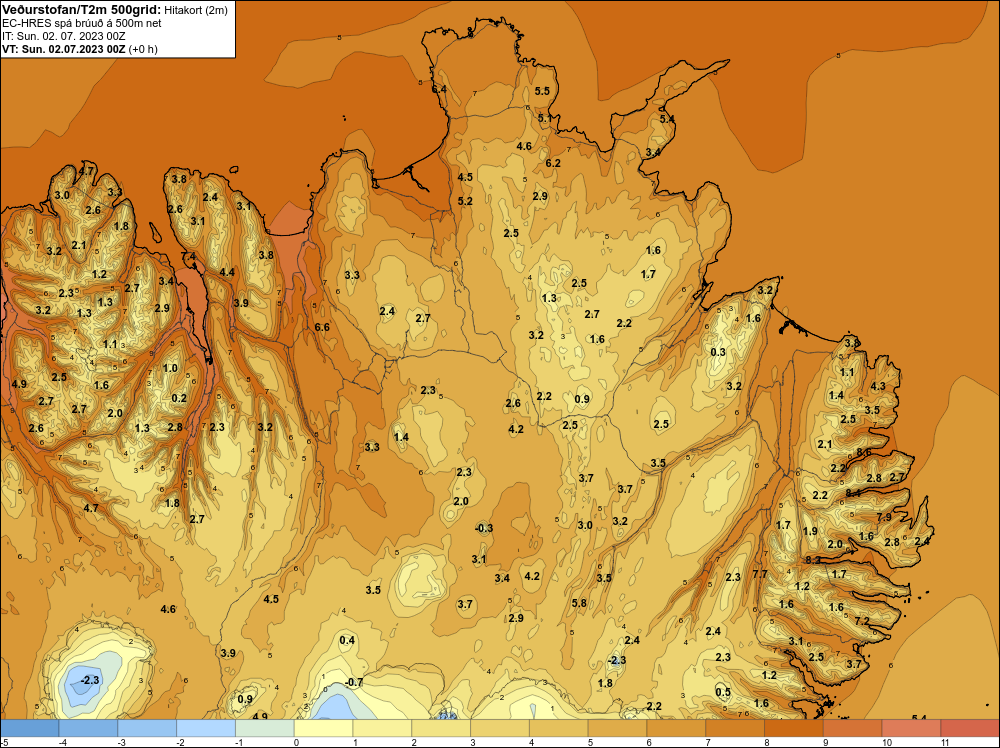This screenshot has height=748, width=1000.
Task: Click the '1.0' temperature value
Action: click(x=170, y=369)
